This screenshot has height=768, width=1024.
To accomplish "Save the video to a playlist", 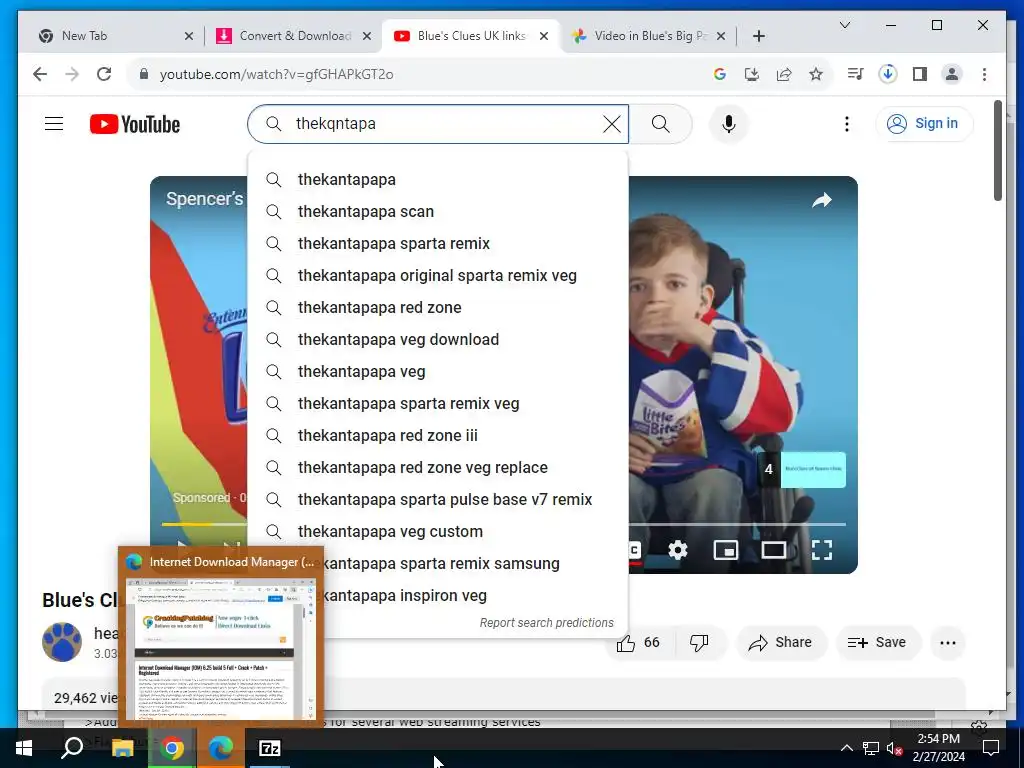I will pyautogui.click(x=878, y=643).
